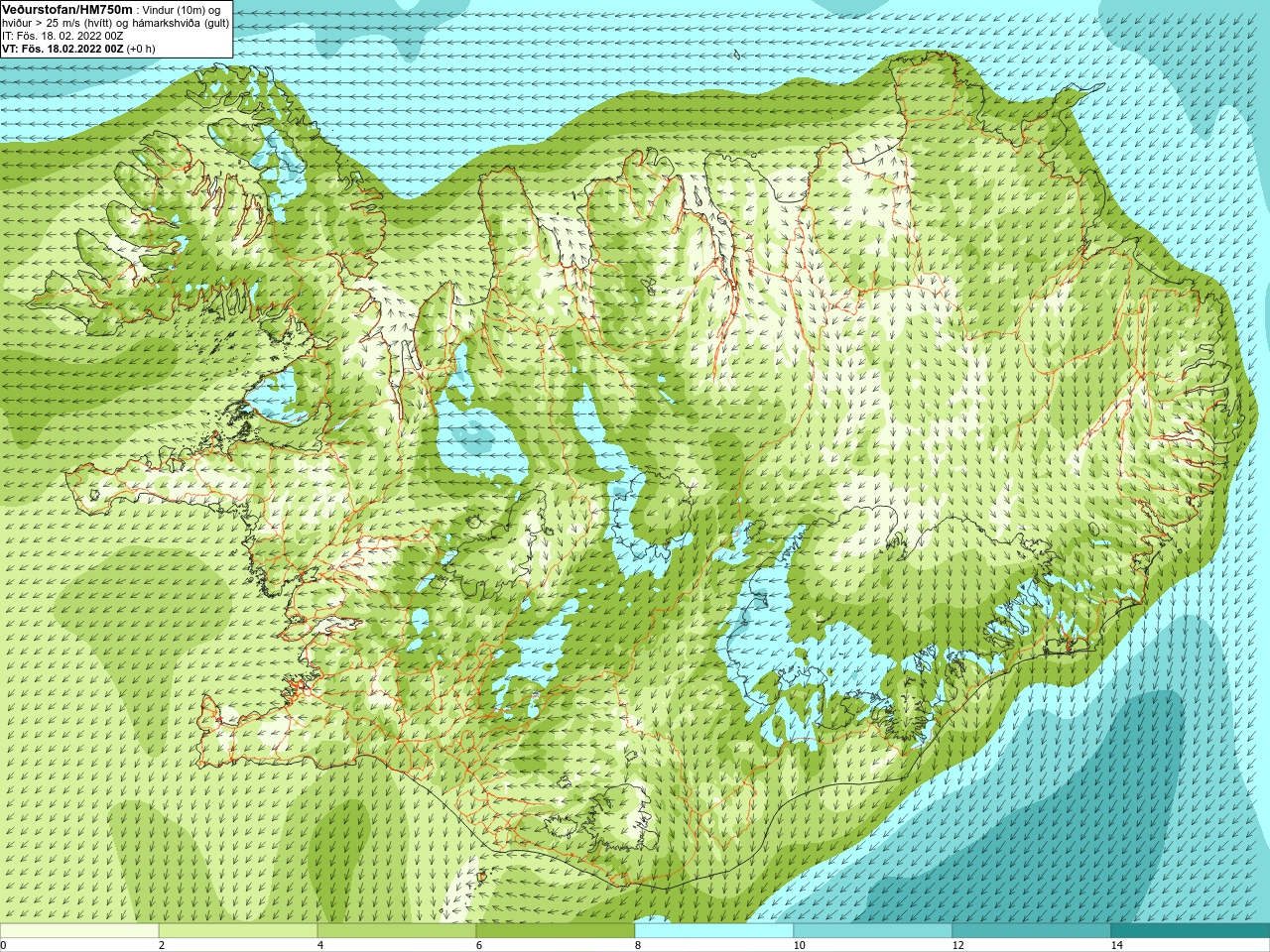
Task: Click the darkest teal swatch above 14
Action: [x=1191, y=930]
